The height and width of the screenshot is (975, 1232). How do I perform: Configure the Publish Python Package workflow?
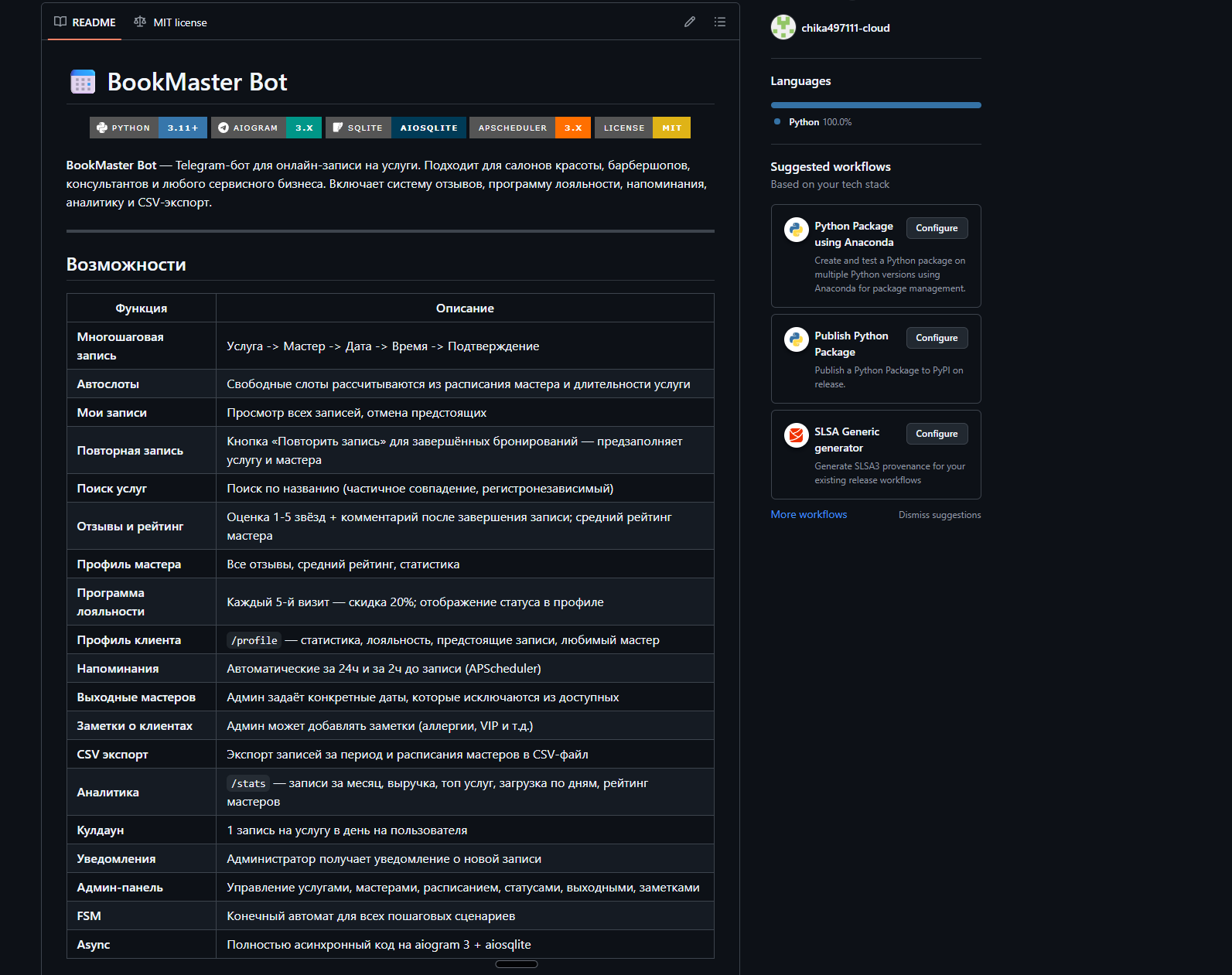(937, 338)
